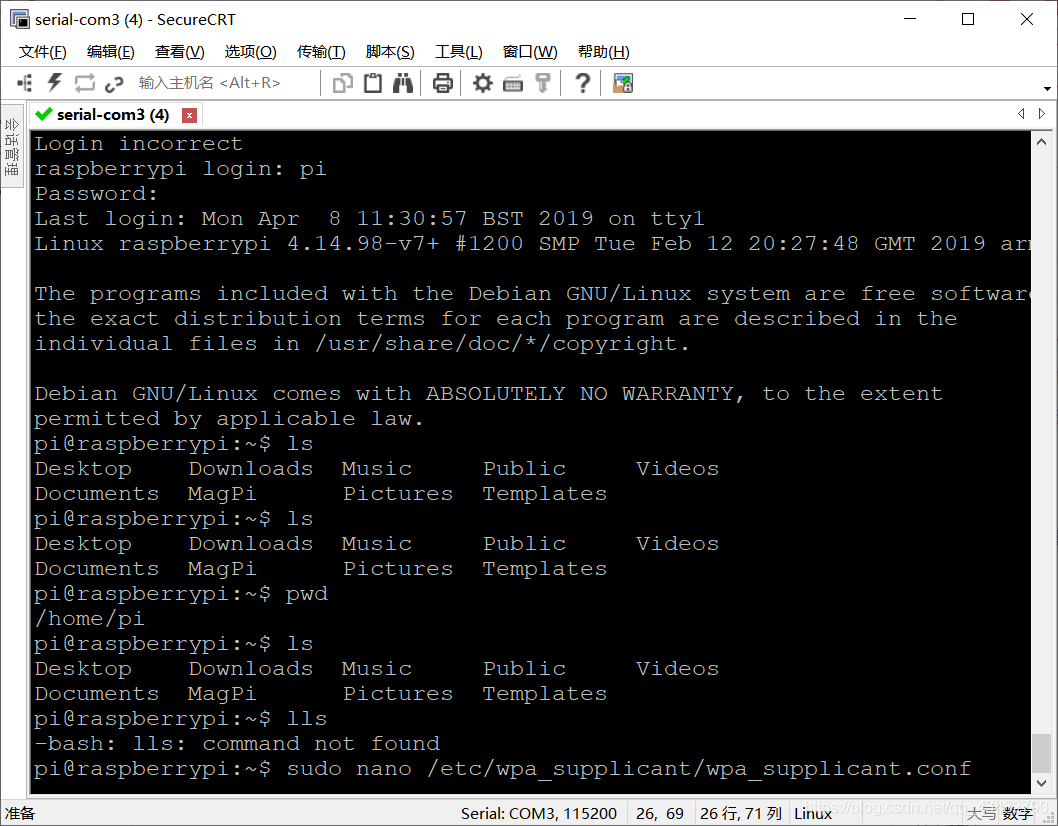Click the 'pi@raspberrypi:~$ pwd' command line

tap(181, 594)
